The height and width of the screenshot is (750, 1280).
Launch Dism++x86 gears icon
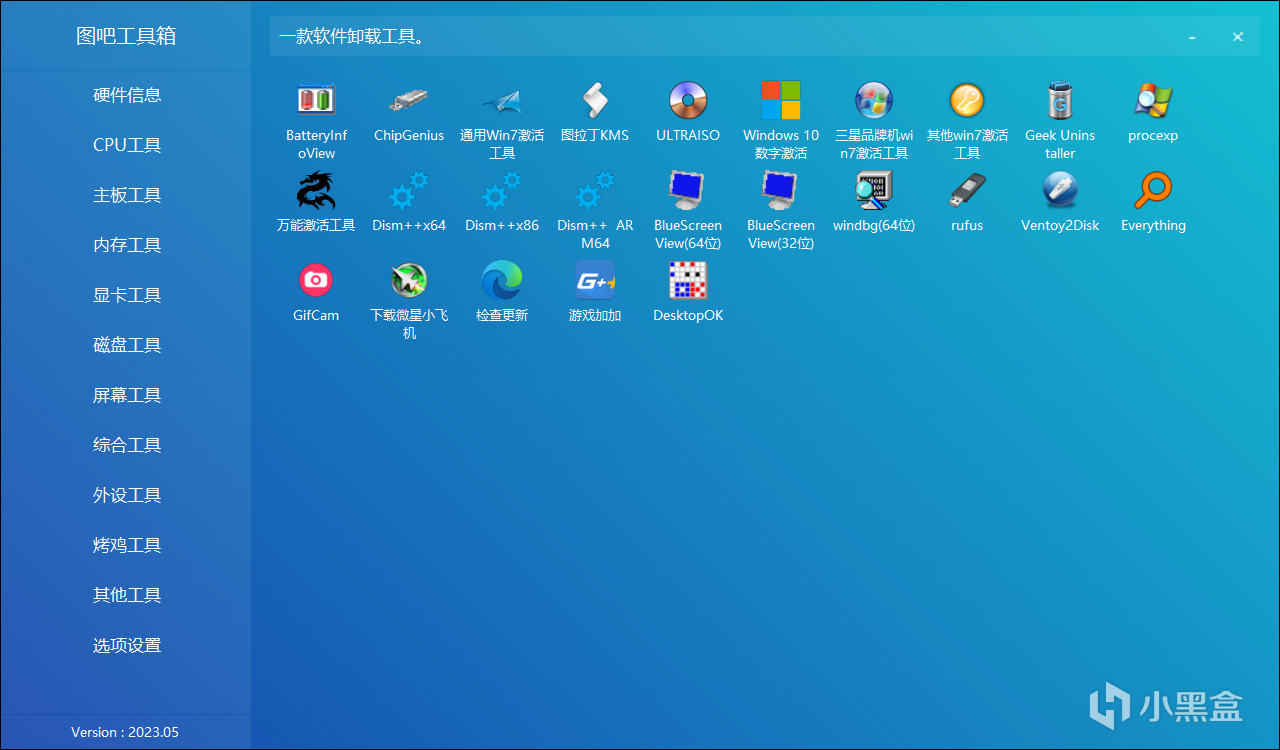[502, 190]
